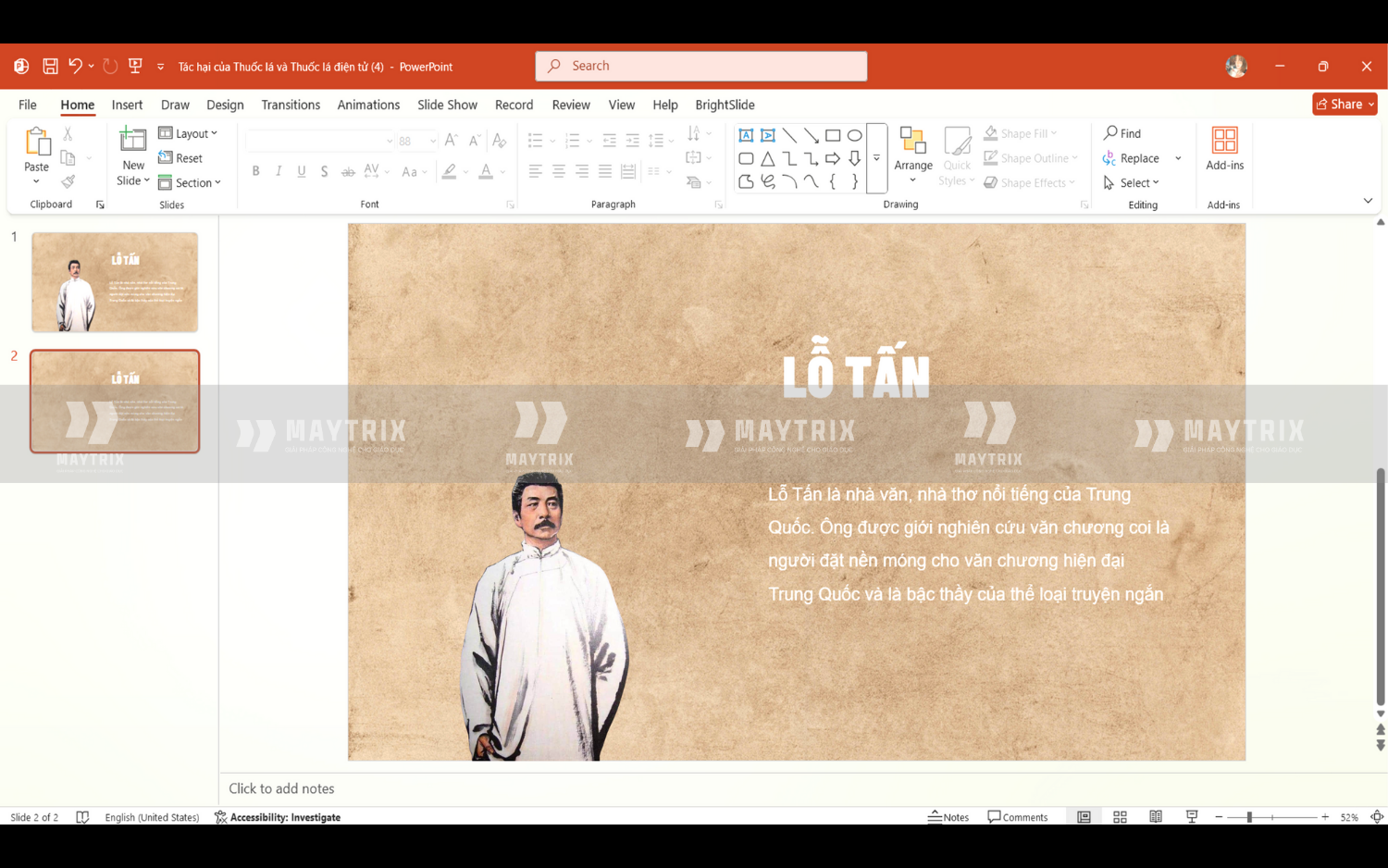Switch to Slide Sorter view
The image size is (1388, 868).
(x=1120, y=817)
